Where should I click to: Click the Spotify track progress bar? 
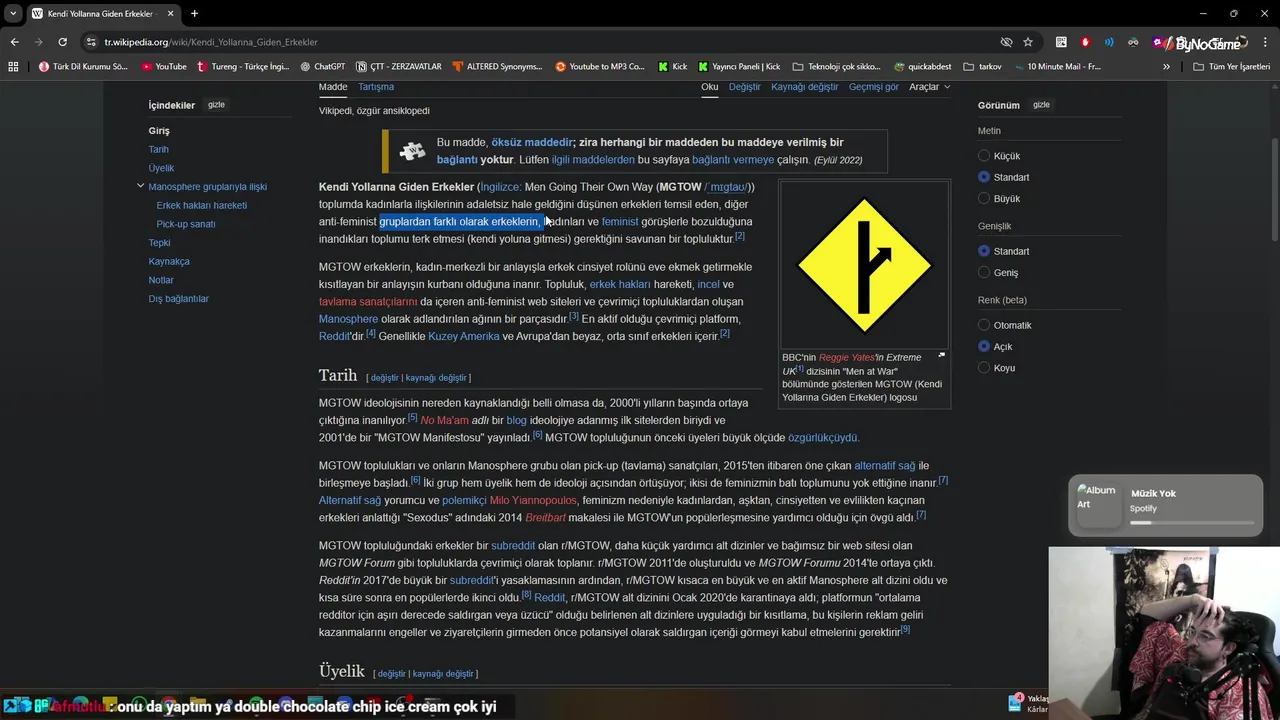point(1192,522)
